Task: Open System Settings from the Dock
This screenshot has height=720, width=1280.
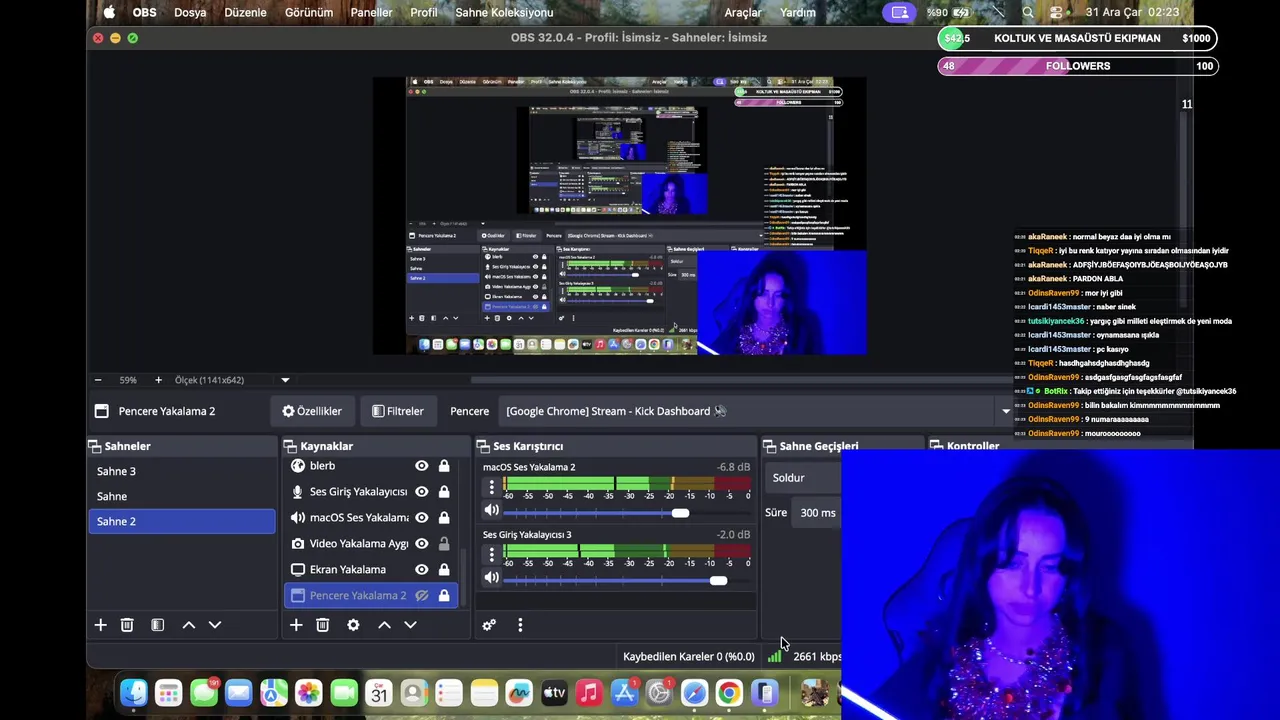Action: click(659, 692)
